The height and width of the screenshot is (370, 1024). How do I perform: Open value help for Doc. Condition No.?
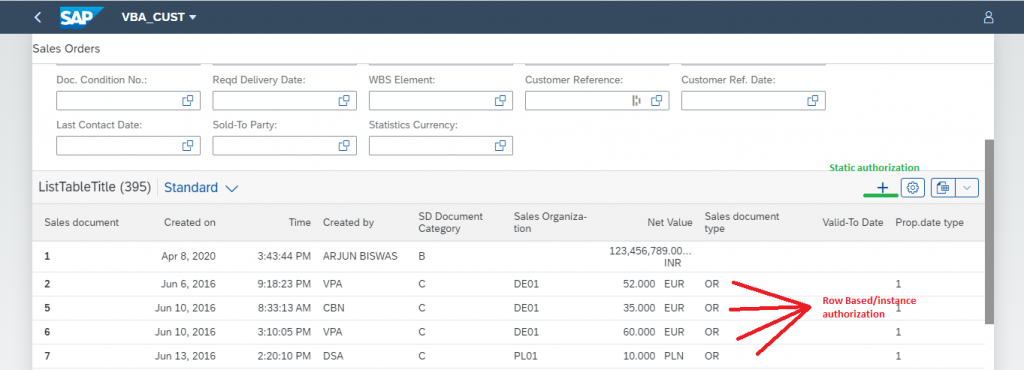tap(187, 100)
